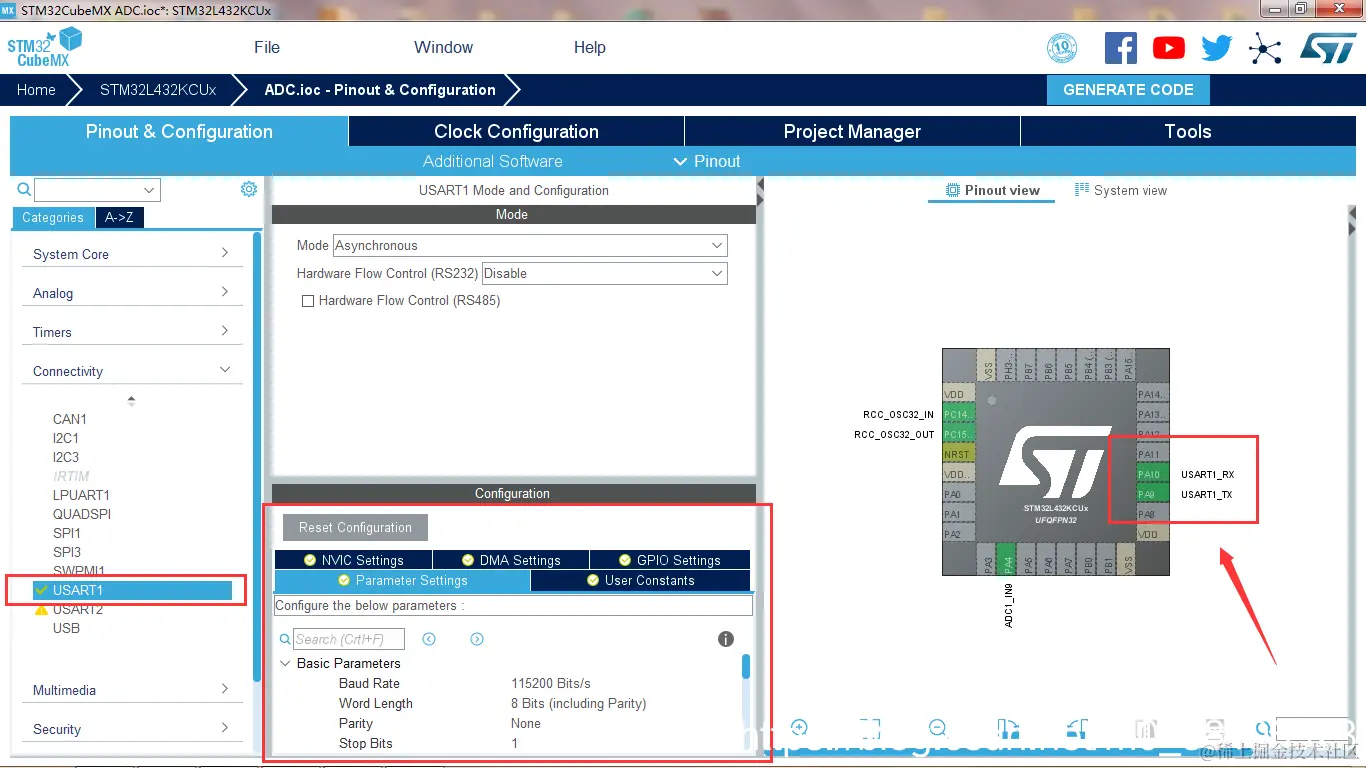1366x768 pixels.
Task: Click the GENERATE CODE button
Action: [x=1128, y=90]
